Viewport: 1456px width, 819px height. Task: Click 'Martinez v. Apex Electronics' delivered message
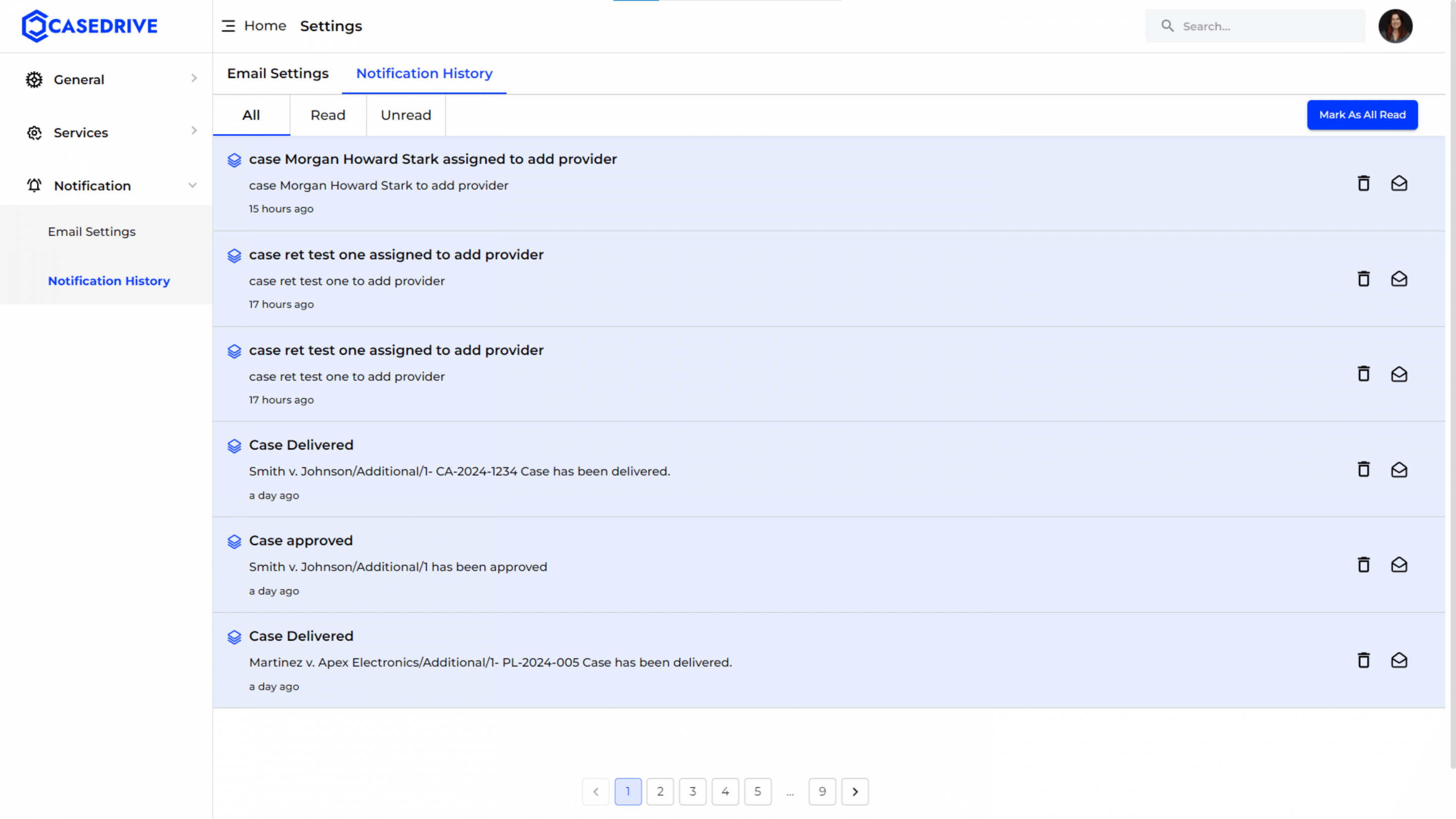pyautogui.click(x=490, y=662)
